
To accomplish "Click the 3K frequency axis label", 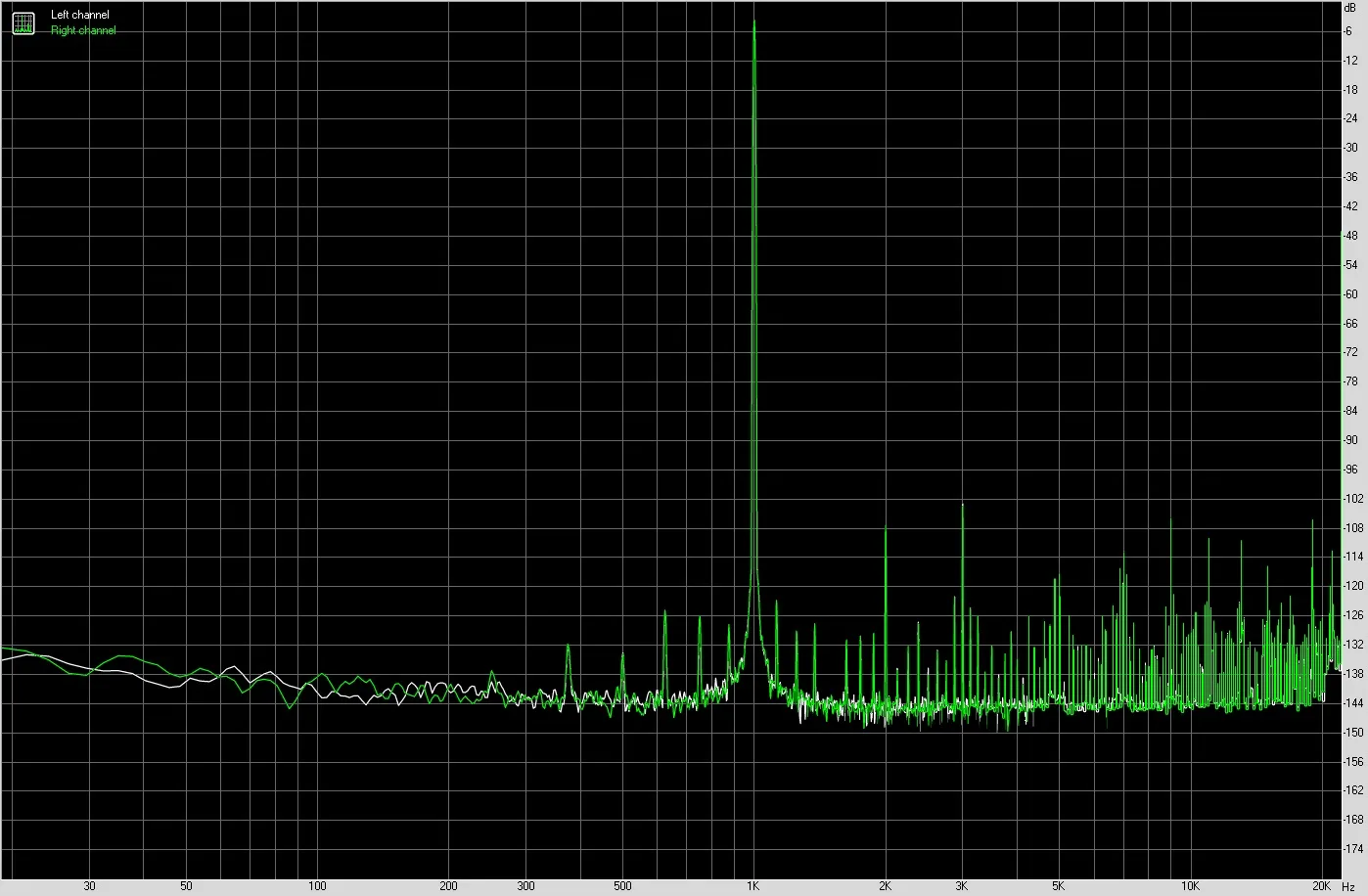I will point(961,886).
